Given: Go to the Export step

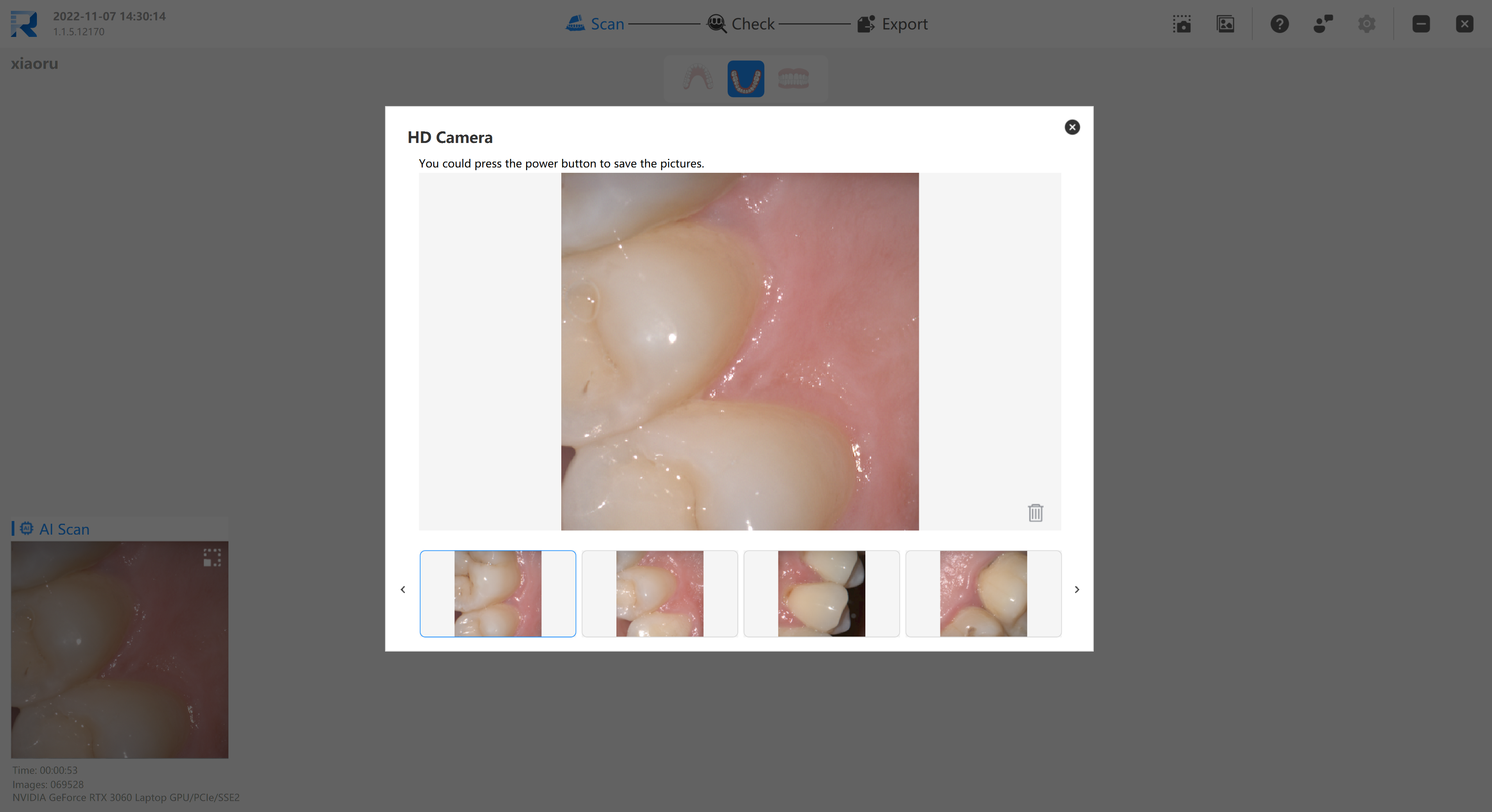Looking at the screenshot, I should click(892, 24).
